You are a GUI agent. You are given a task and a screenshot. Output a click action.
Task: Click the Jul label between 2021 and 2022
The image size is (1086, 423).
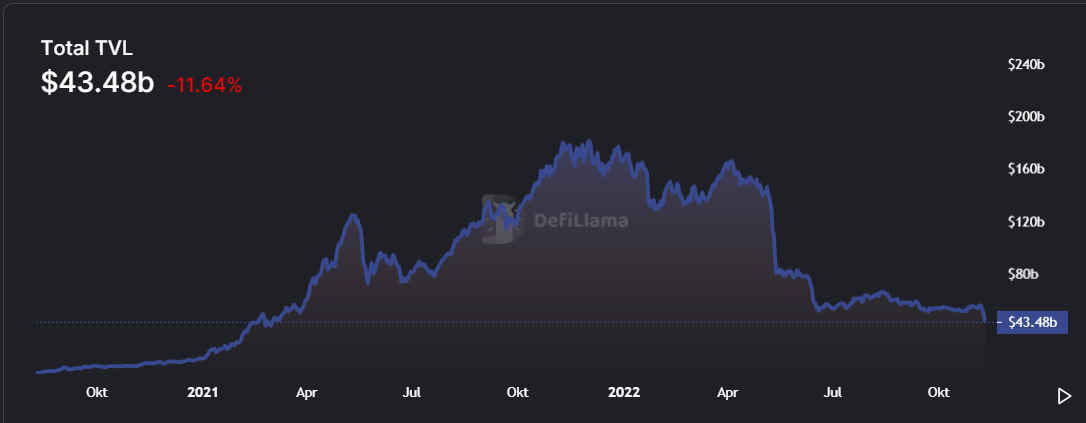(412, 393)
